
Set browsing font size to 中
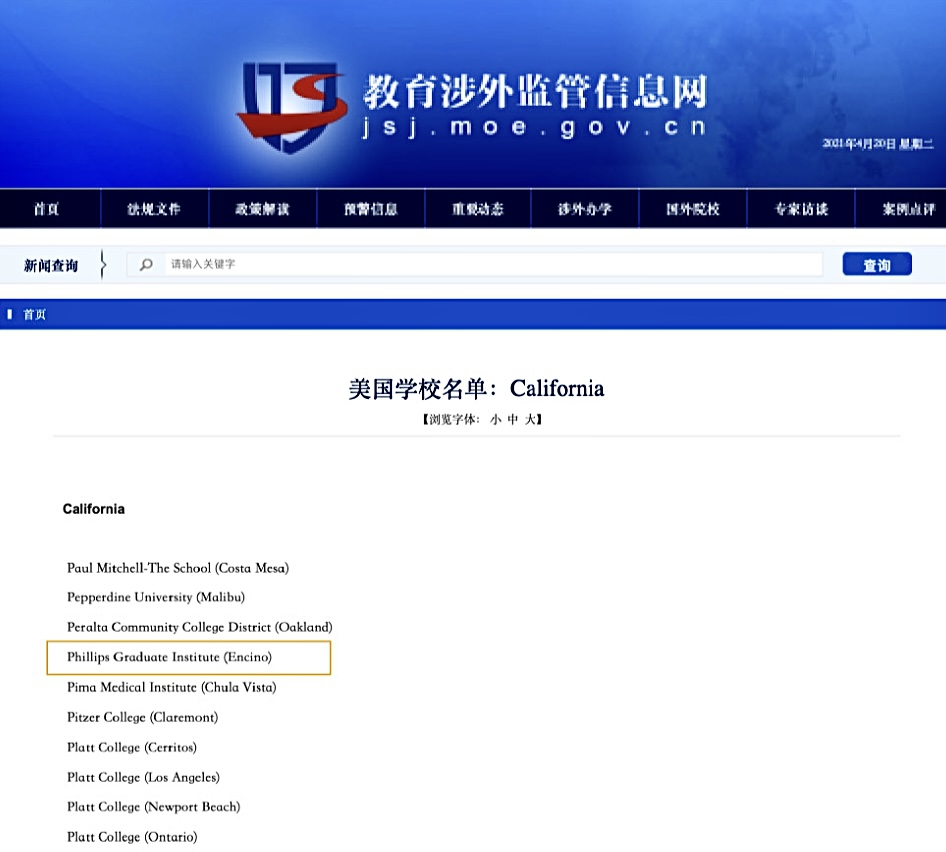pos(513,419)
